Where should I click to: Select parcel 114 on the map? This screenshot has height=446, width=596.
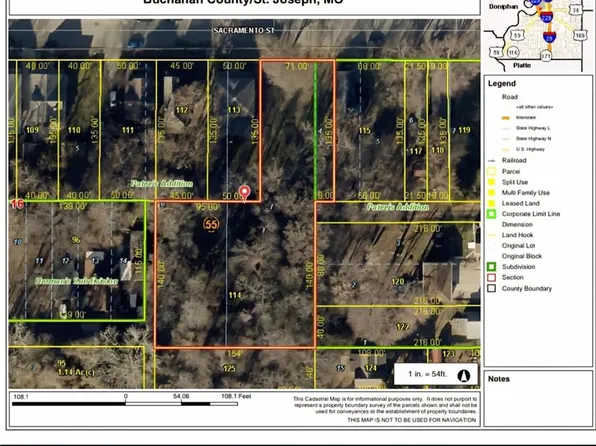tap(235, 295)
